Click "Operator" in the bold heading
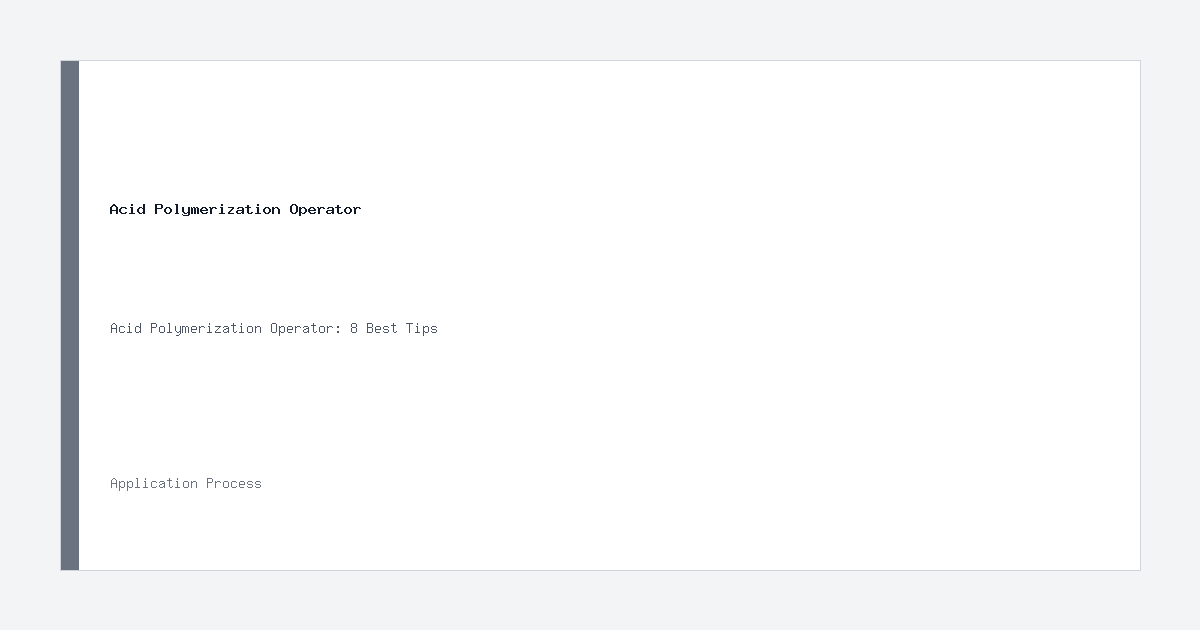 tap(325, 209)
